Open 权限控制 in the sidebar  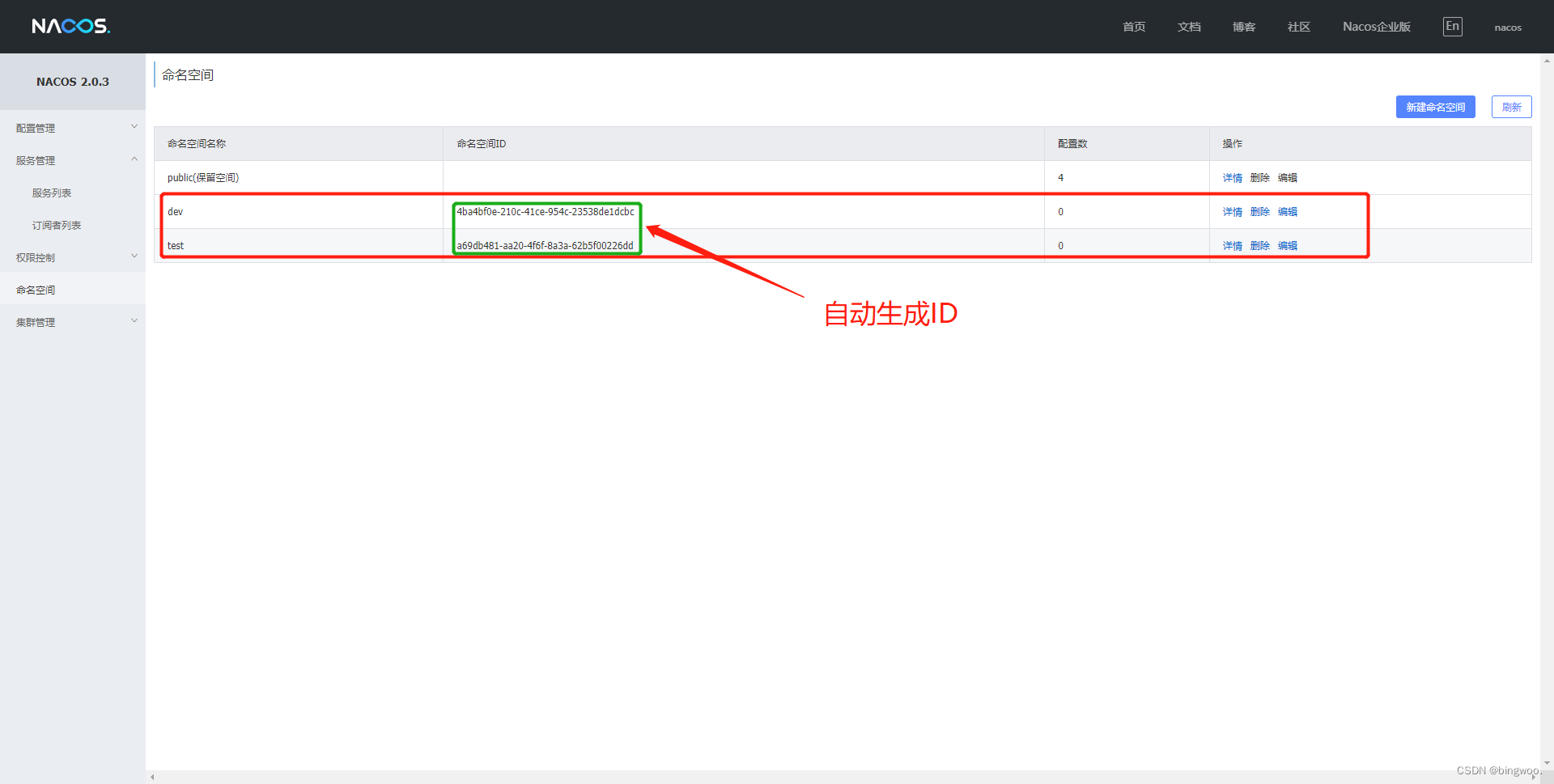(x=36, y=257)
